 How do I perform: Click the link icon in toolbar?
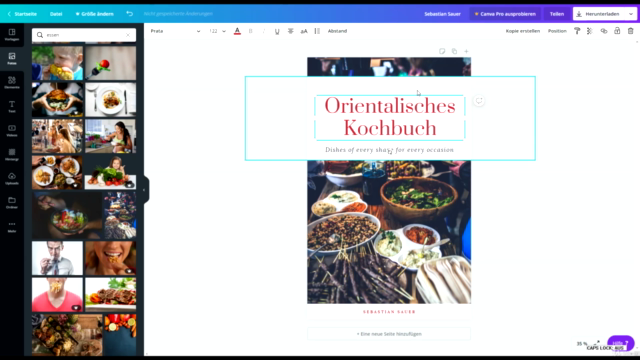[x=604, y=31]
